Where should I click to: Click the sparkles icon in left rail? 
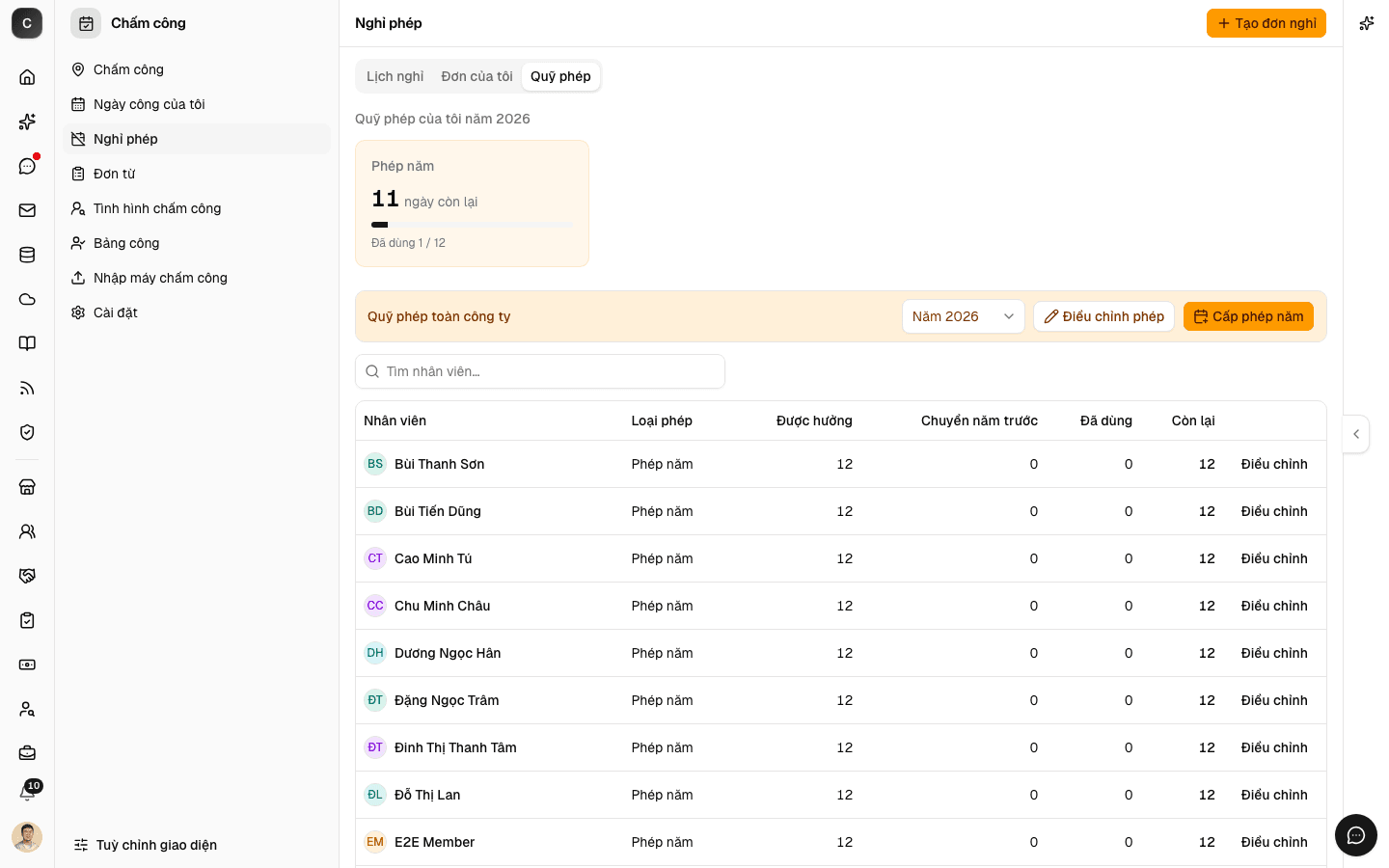(27, 122)
